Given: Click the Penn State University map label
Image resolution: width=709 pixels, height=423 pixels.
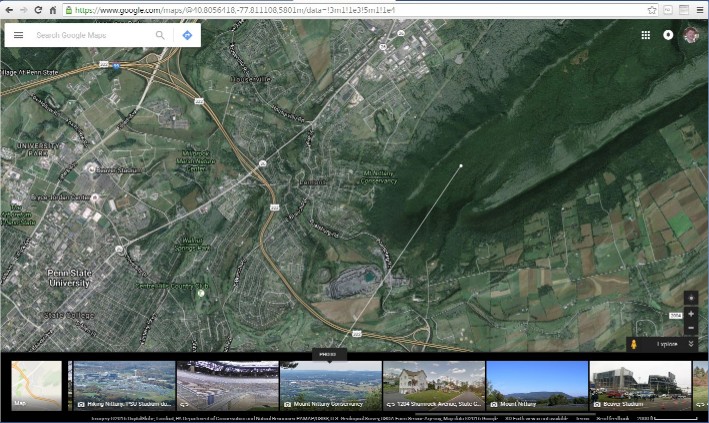Looking at the screenshot, I should (x=70, y=278).
